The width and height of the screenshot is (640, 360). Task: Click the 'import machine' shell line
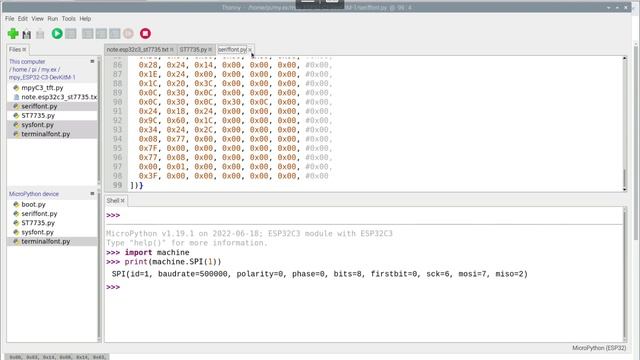(x=157, y=252)
